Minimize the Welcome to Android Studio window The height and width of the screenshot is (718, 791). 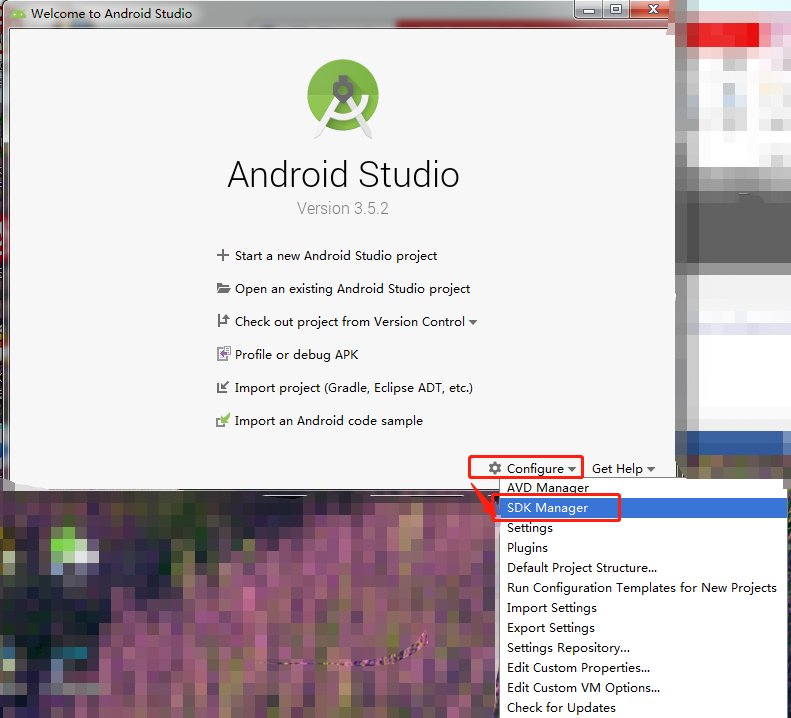click(589, 10)
